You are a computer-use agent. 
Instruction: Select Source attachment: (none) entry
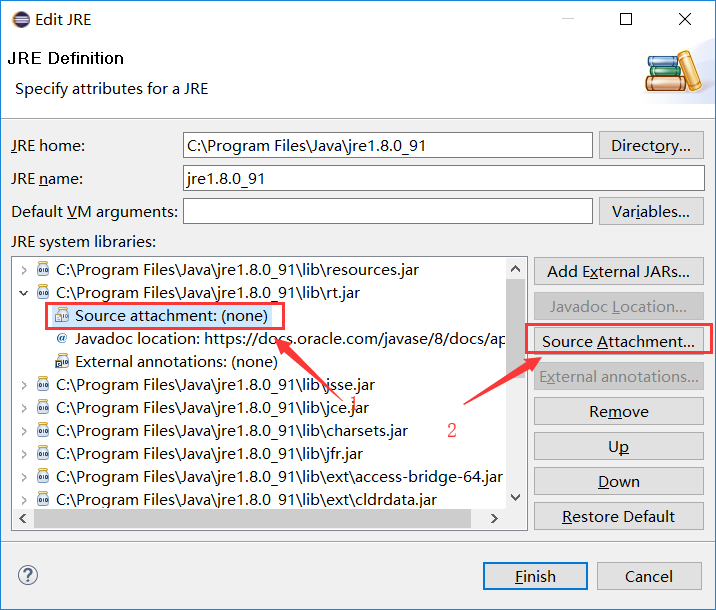(171, 316)
